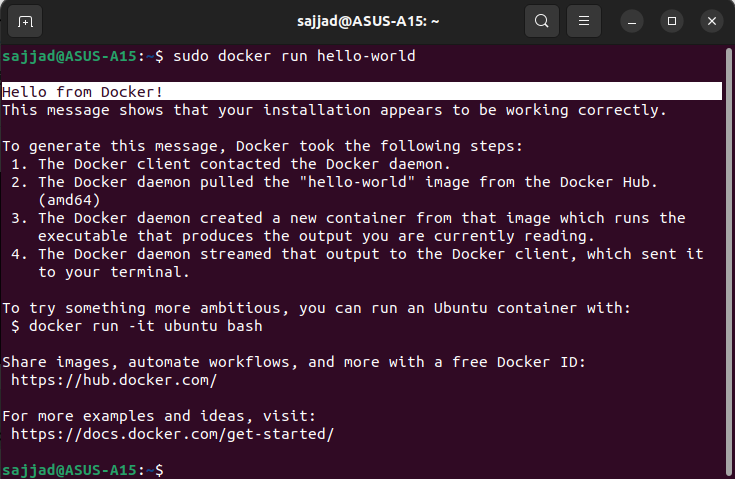
Task: Open the terminal search tool
Action: coord(541,21)
